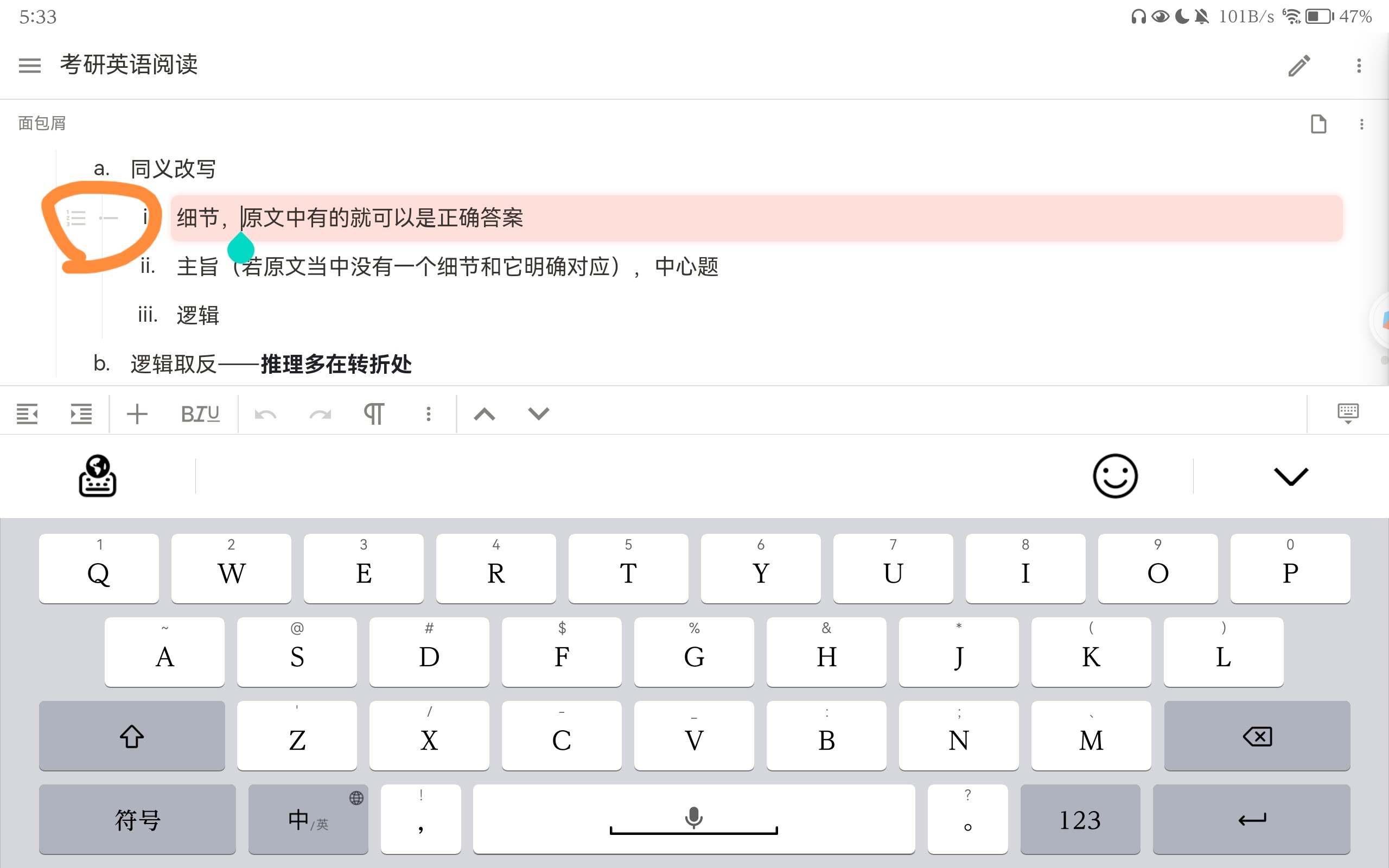Screen dimensions: 1389x868
Task: Open the insert (+) tool
Action: click(137, 413)
